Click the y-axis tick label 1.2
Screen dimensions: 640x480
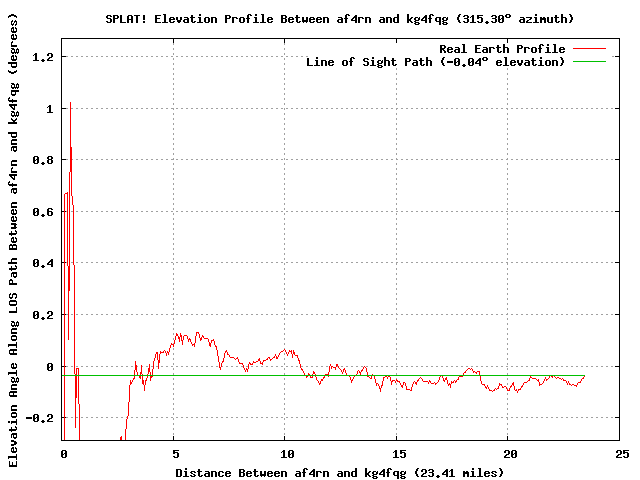pos(43,57)
